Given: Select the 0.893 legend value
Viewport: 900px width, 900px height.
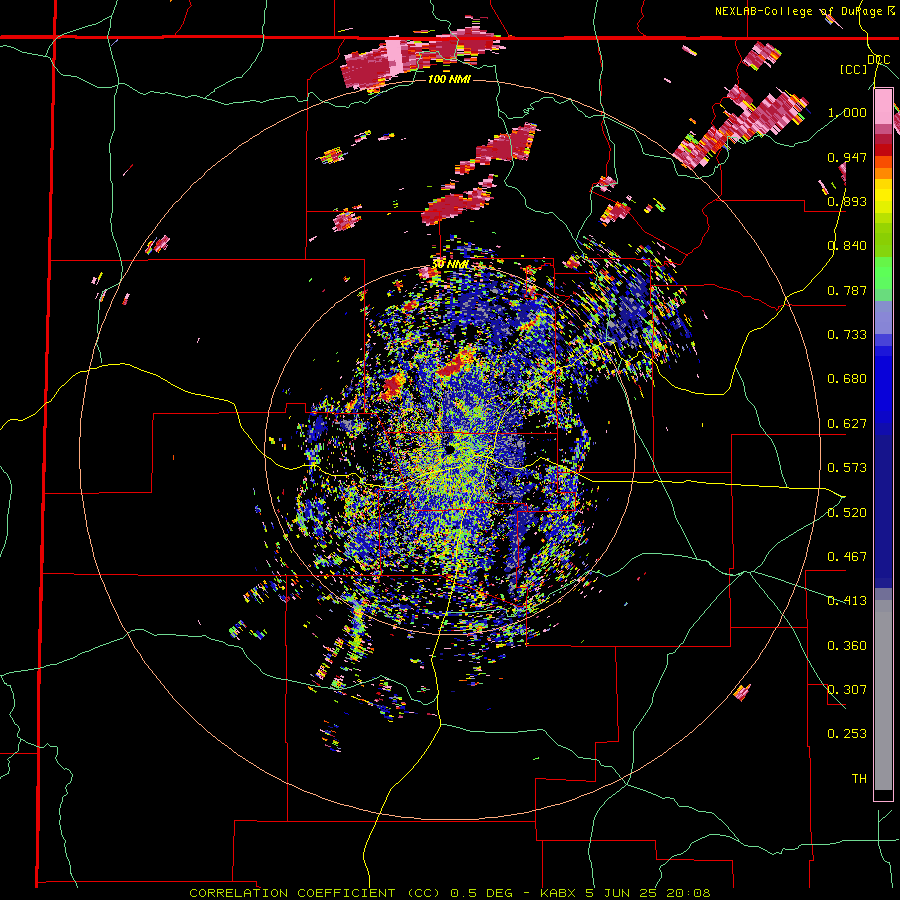Looking at the screenshot, I should (847, 201).
